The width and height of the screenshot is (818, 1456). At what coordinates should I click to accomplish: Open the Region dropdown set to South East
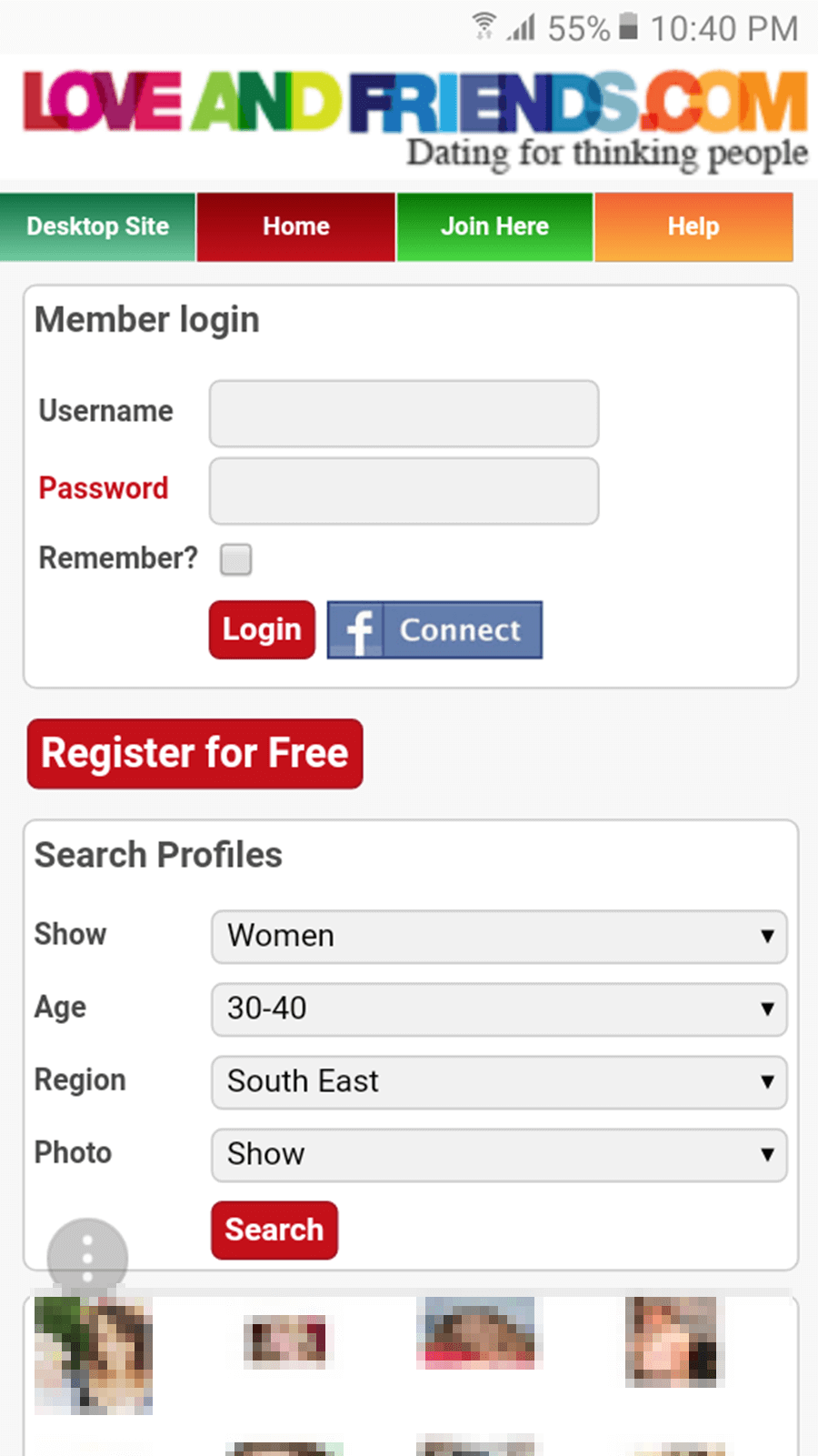tap(499, 1081)
